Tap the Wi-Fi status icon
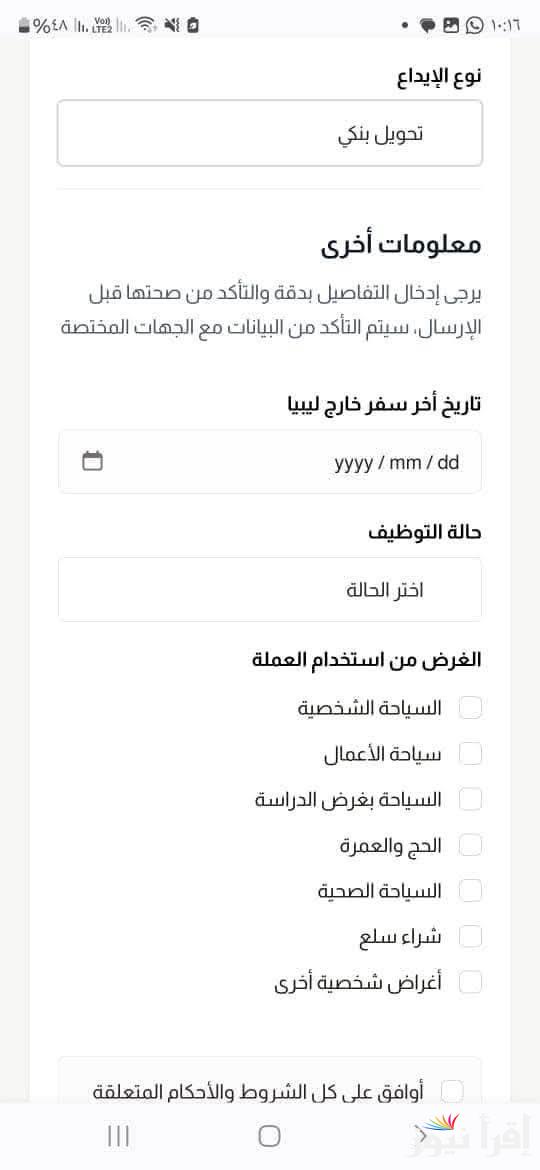 pos(148,25)
